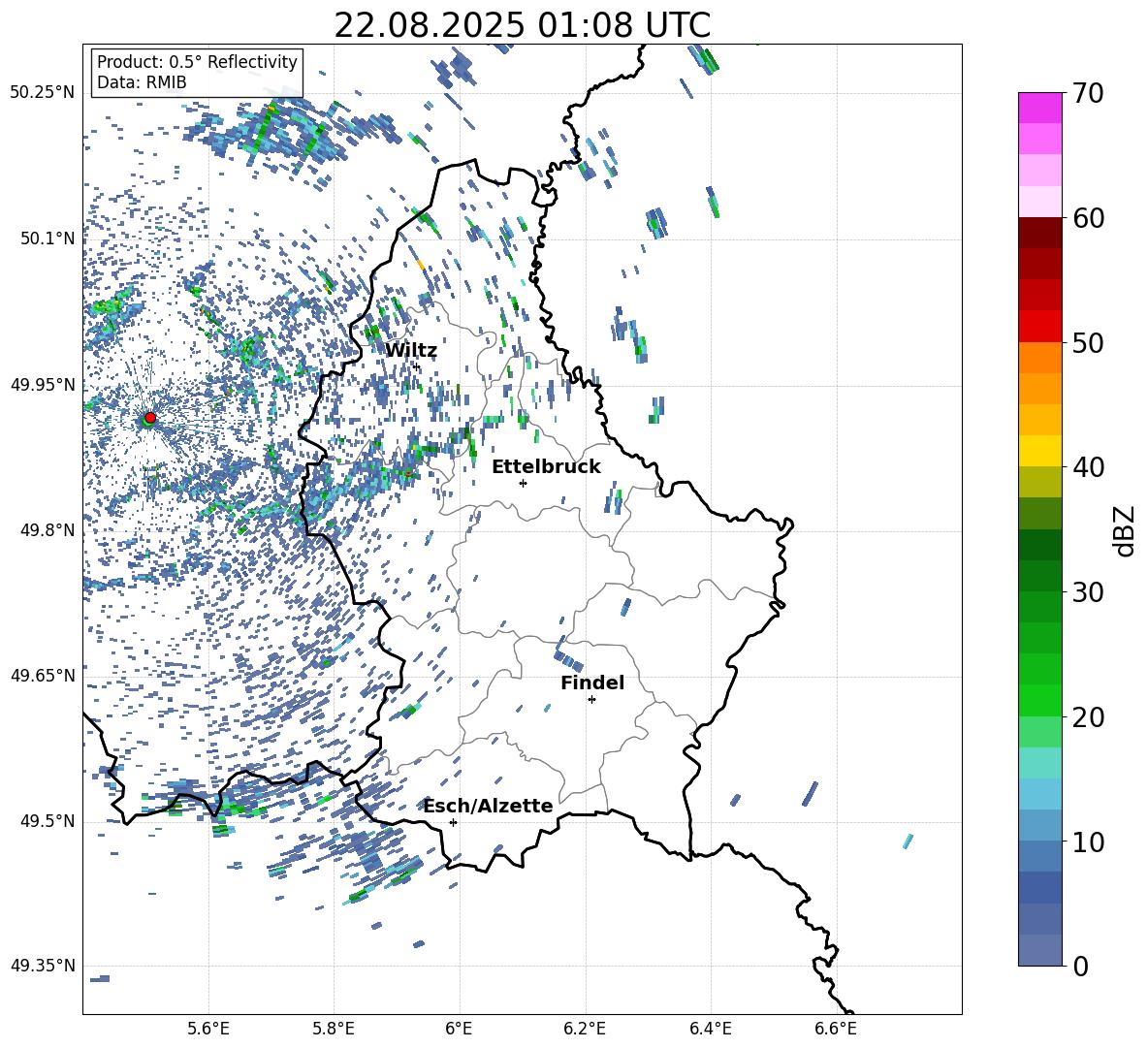Click the dark red colorbar segment below 60
The width and height of the screenshot is (1148, 1048).
(1039, 233)
